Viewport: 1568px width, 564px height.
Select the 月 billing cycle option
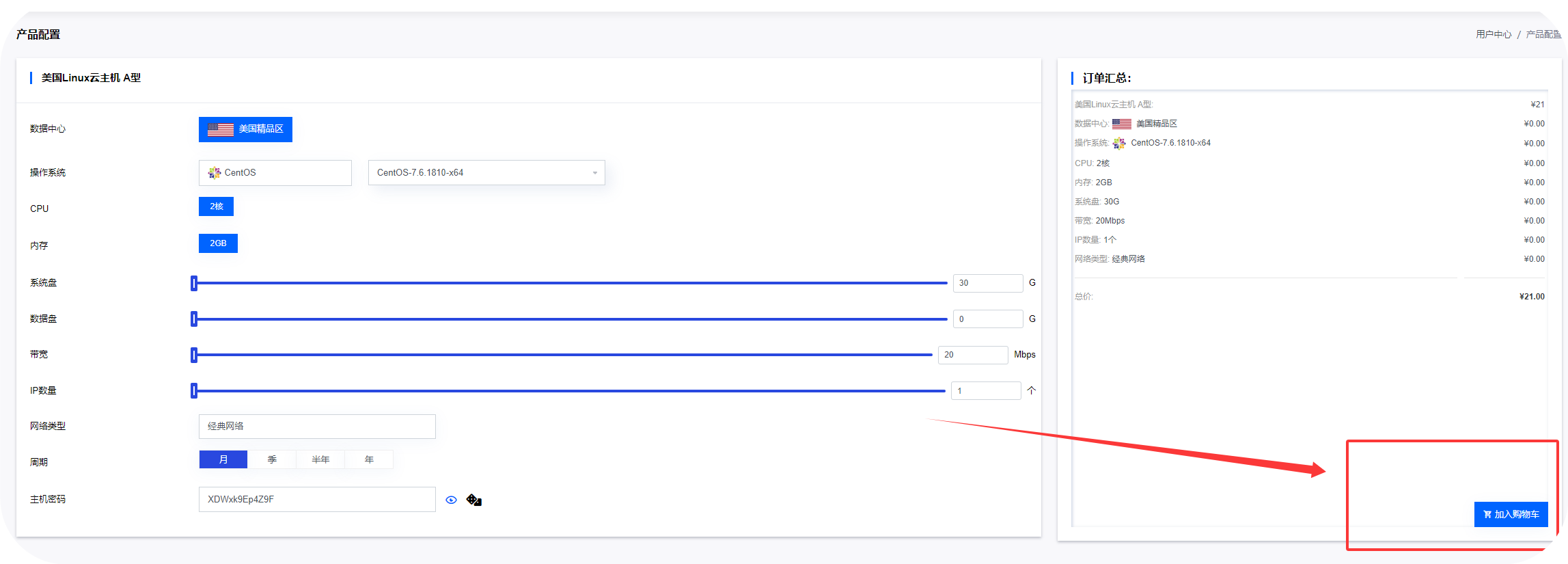[x=223, y=459]
